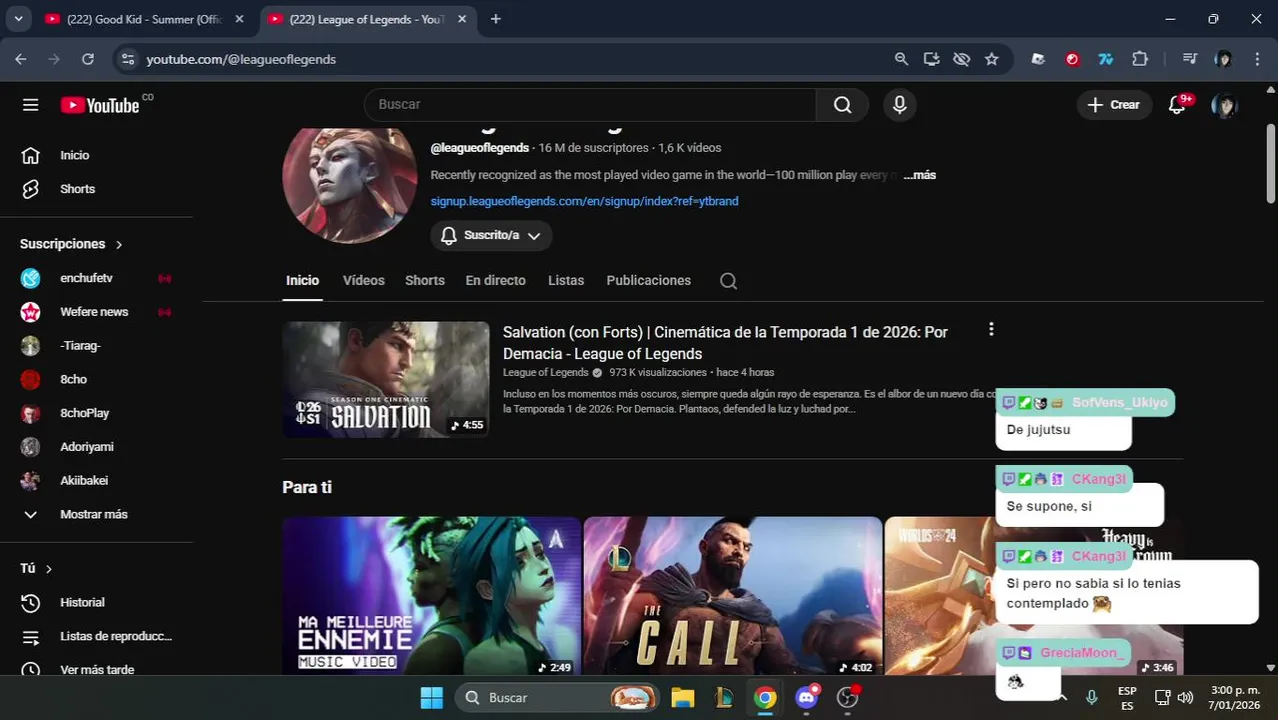The height and width of the screenshot is (720, 1278).
Task: Open a new browser tab
Action: (496, 19)
